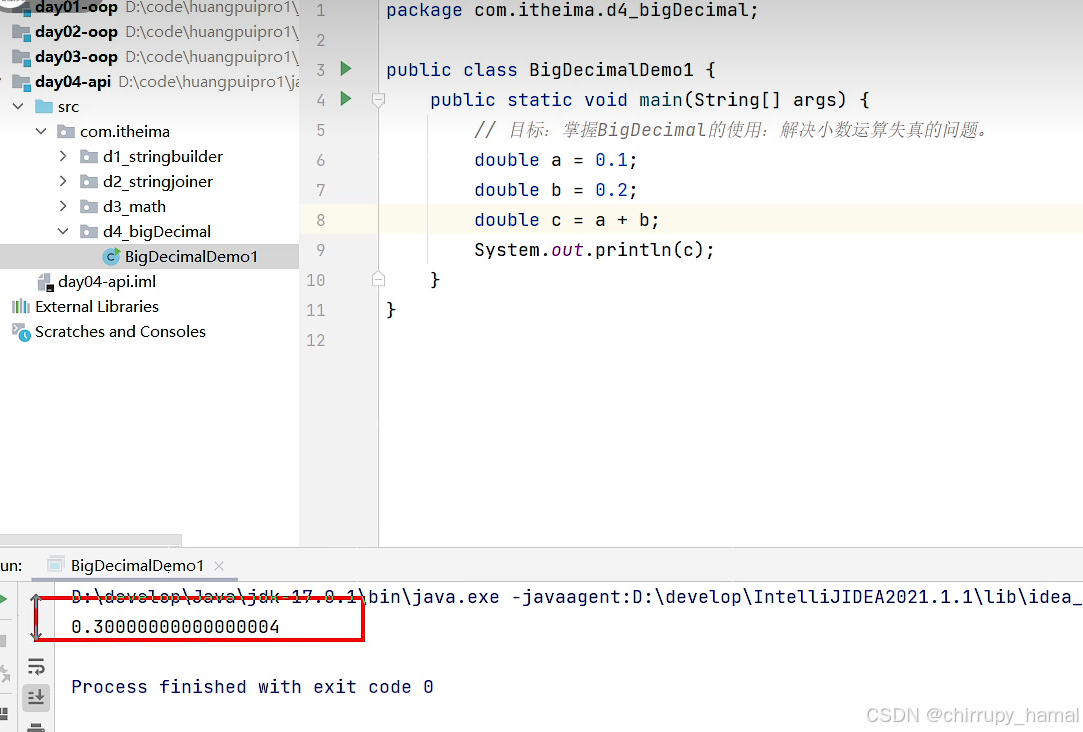The image size is (1083, 732).
Task: Click 'main(String[] args)' signature text
Action: tap(742, 100)
